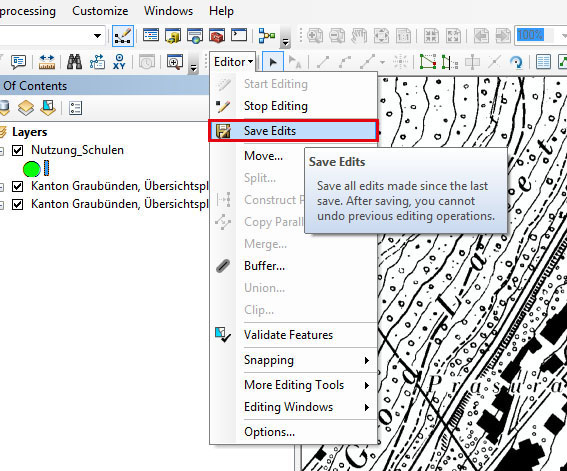Expand the More Editing Tools submenu arrow
This screenshot has height=471, width=567.
367,385
